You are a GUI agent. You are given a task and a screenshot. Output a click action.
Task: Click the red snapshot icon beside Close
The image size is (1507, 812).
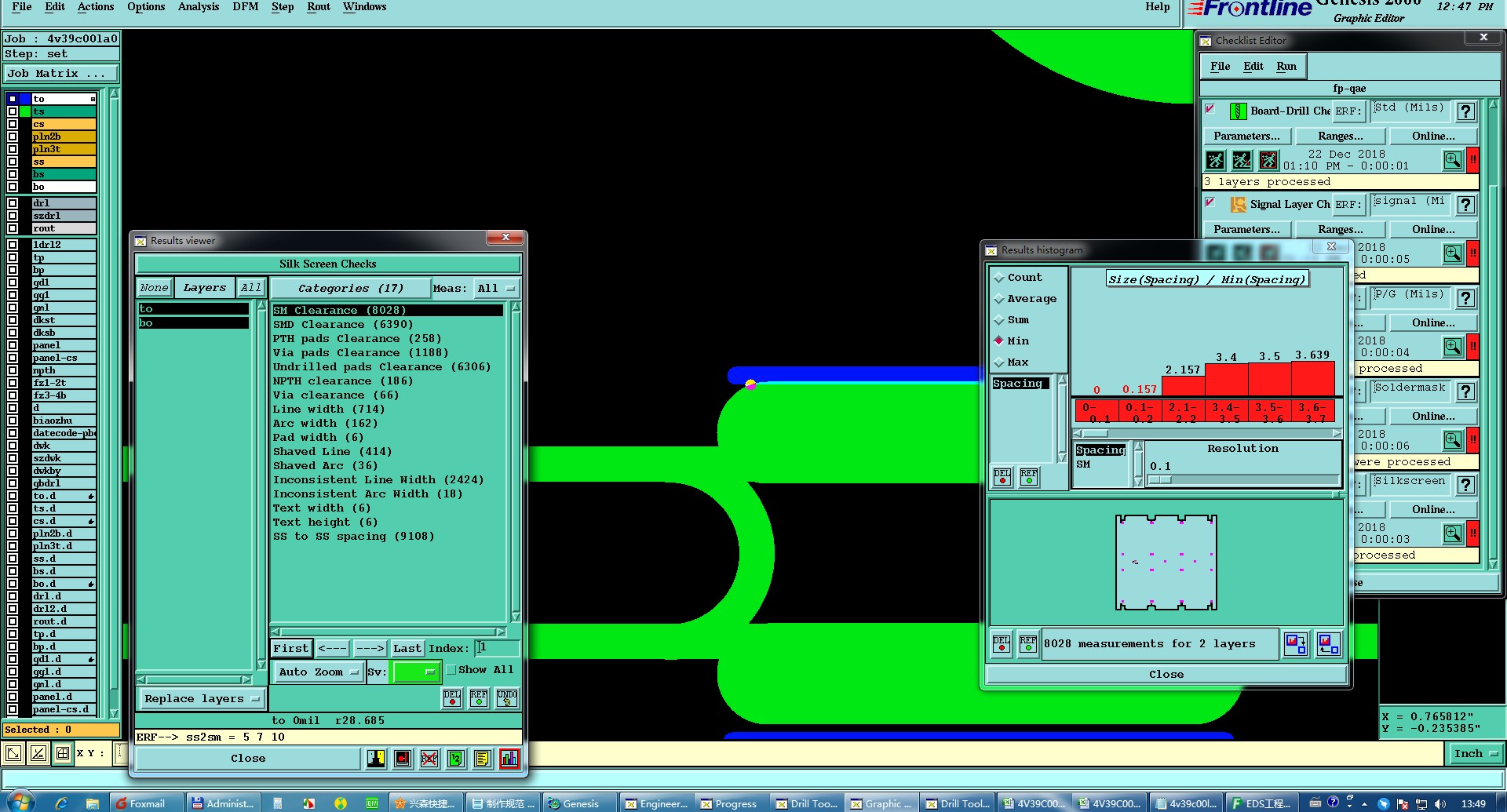(403, 759)
